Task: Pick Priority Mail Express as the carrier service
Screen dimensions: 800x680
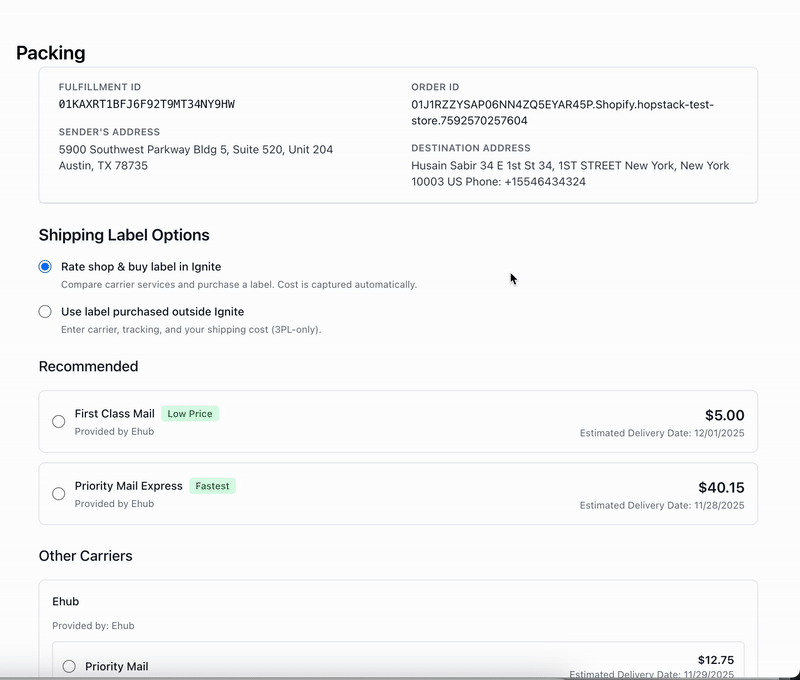Action: [x=58, y=493]
